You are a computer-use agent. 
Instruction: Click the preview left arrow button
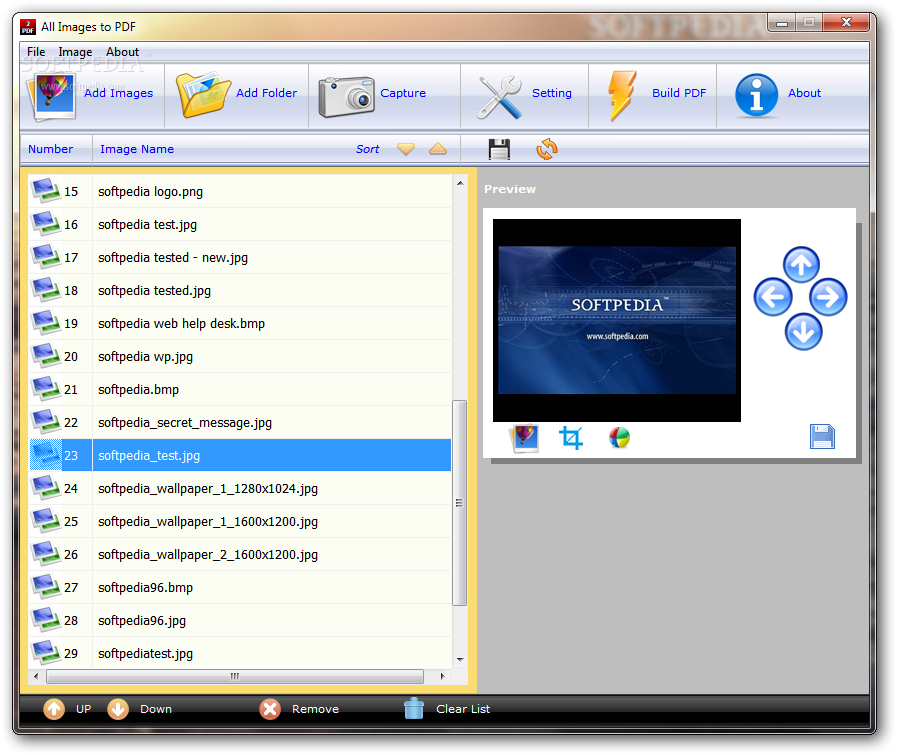(773, 297)
